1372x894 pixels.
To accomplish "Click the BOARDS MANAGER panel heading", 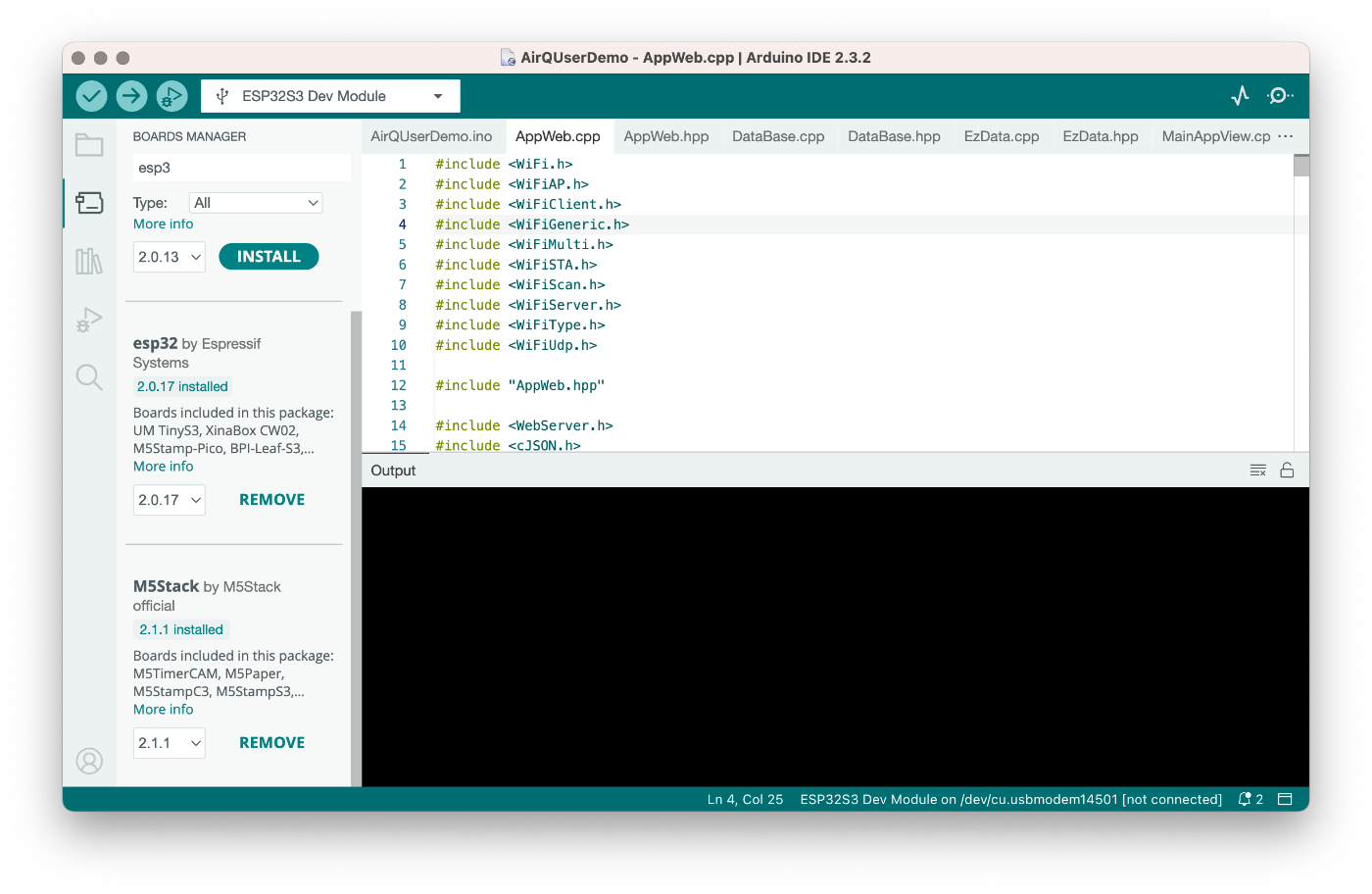I will pyautogui.click(x=189, y=137).
